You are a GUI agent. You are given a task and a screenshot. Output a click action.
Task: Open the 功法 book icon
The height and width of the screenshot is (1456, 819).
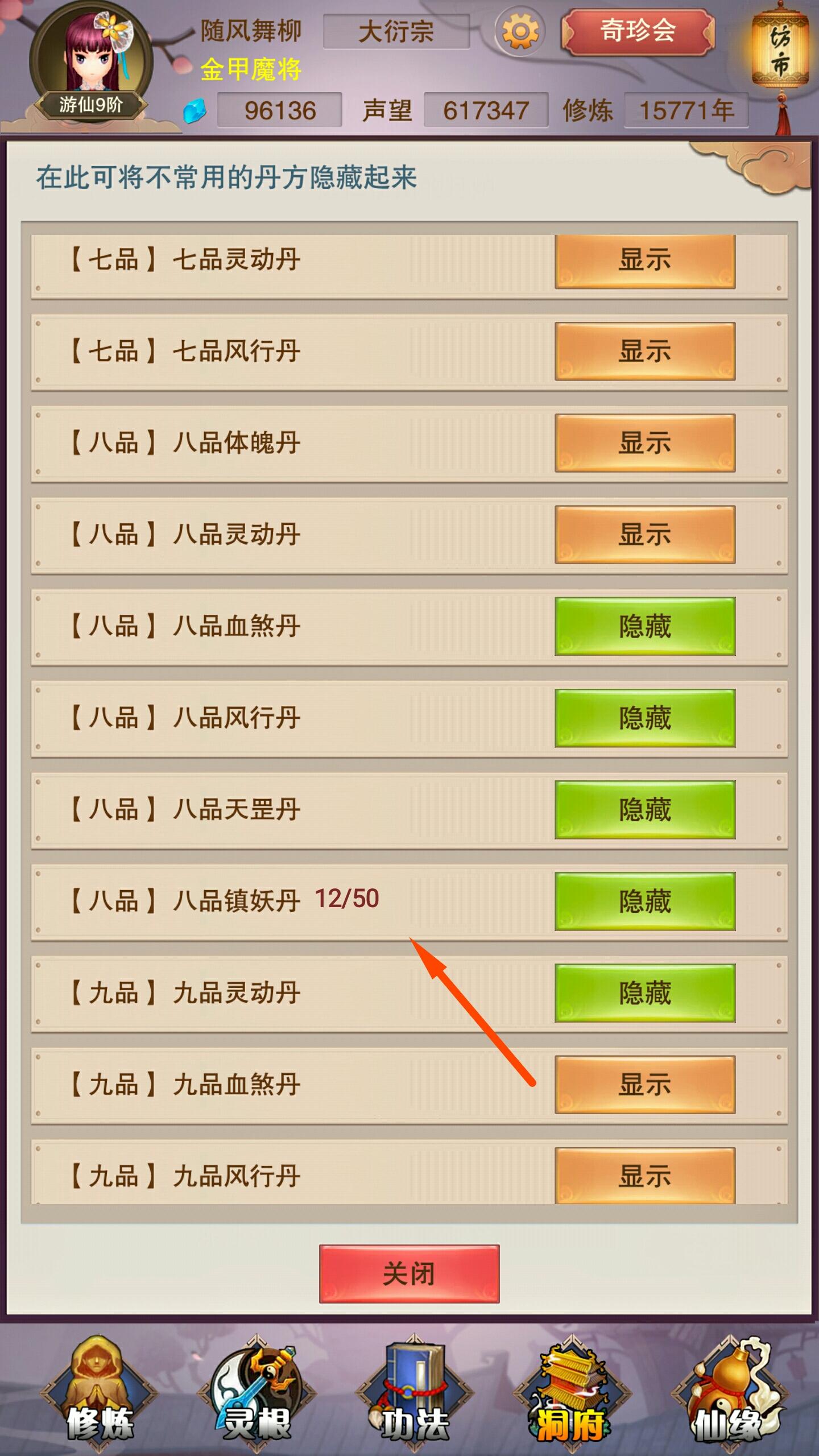[x=415, y=1389]
